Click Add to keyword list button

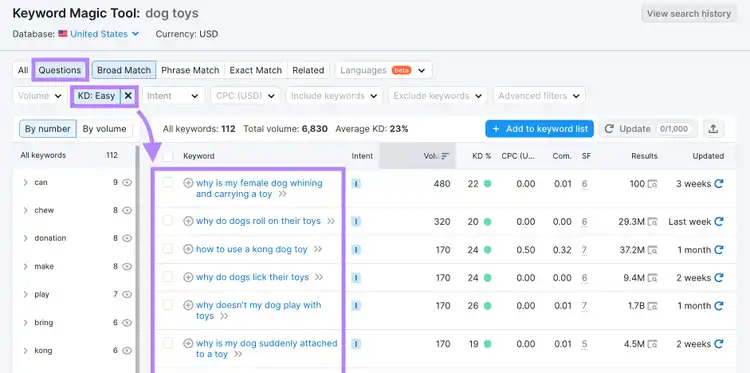click(540, 129)
